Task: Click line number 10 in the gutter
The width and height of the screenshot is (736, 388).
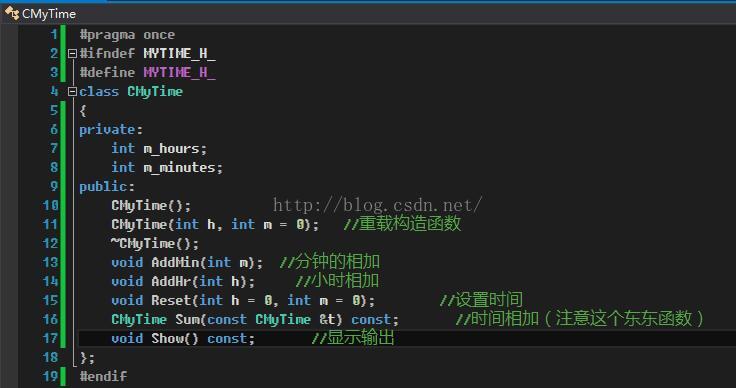Action: pos(50,205)
